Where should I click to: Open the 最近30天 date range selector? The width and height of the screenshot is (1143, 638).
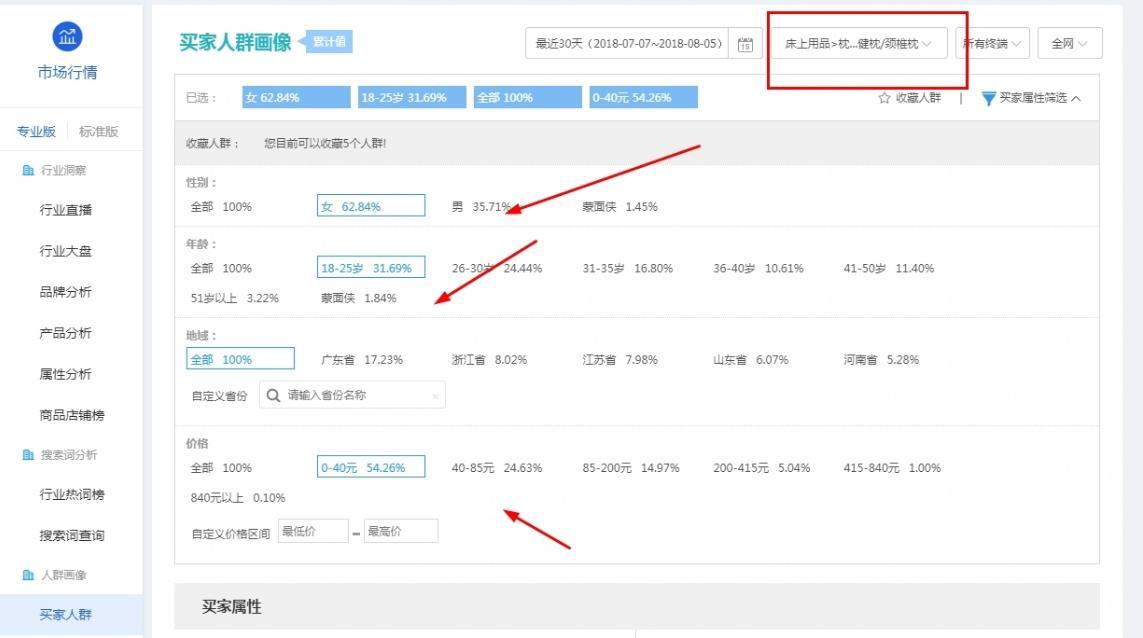[628, 44]
